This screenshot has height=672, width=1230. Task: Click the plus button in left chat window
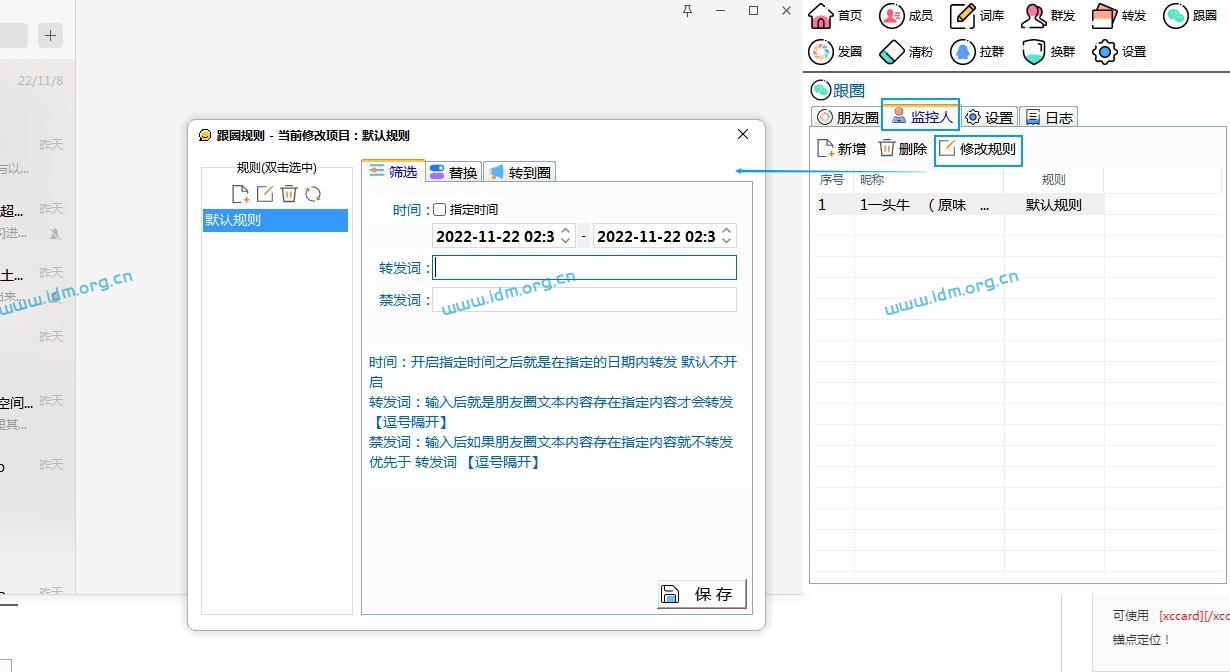[50, 35]
